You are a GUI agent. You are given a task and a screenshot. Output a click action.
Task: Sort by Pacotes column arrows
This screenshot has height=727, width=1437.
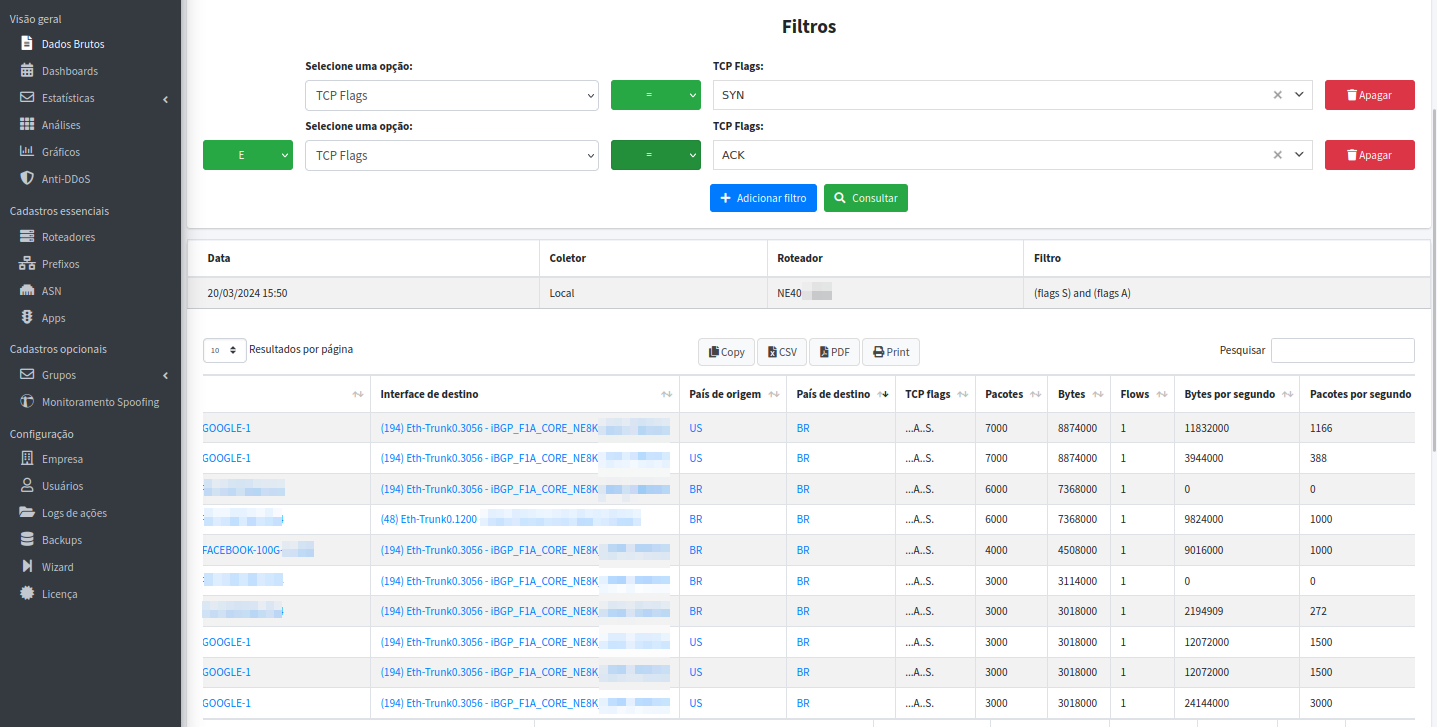tap(1036, 395)
